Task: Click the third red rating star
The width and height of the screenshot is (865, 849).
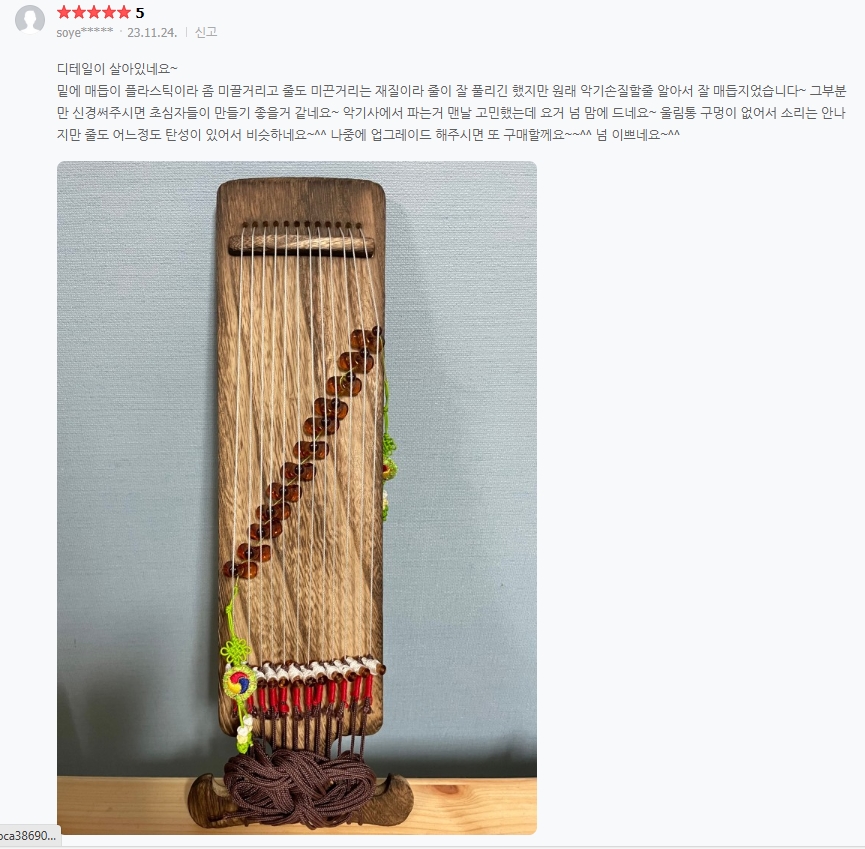Action: click(x=94, y=12)
